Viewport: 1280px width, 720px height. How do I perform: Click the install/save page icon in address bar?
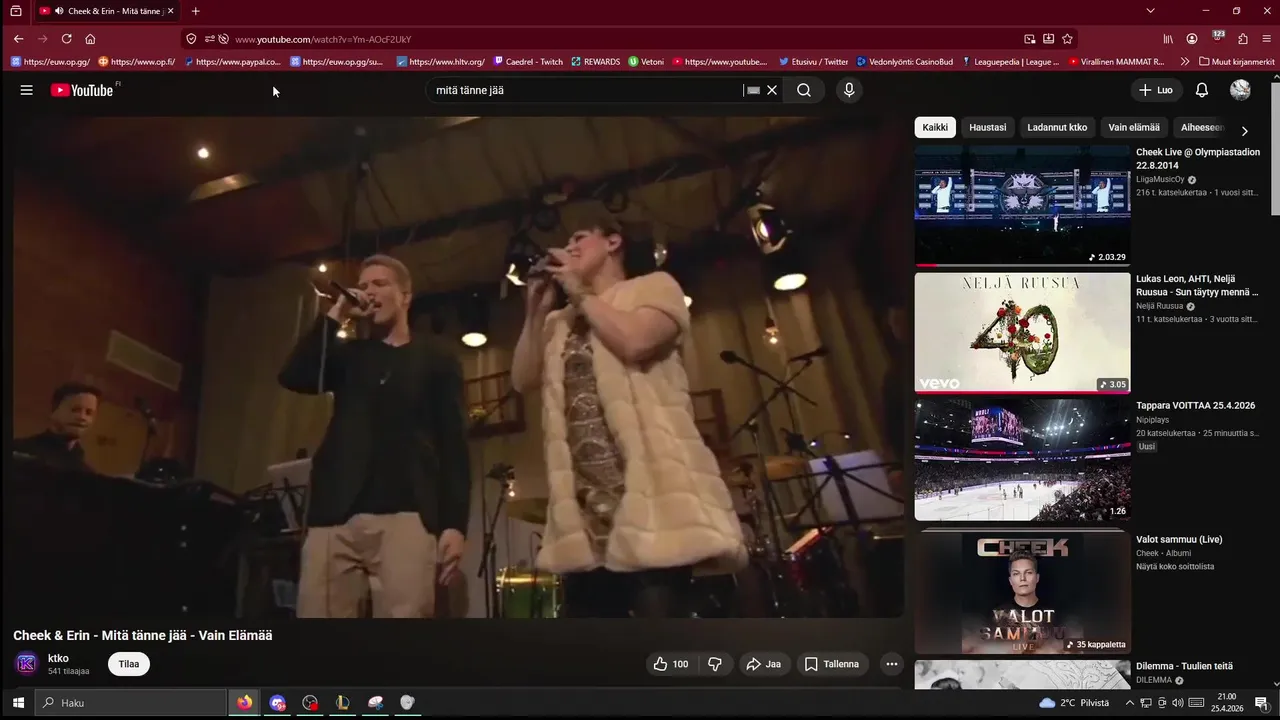click(1048, 39)
